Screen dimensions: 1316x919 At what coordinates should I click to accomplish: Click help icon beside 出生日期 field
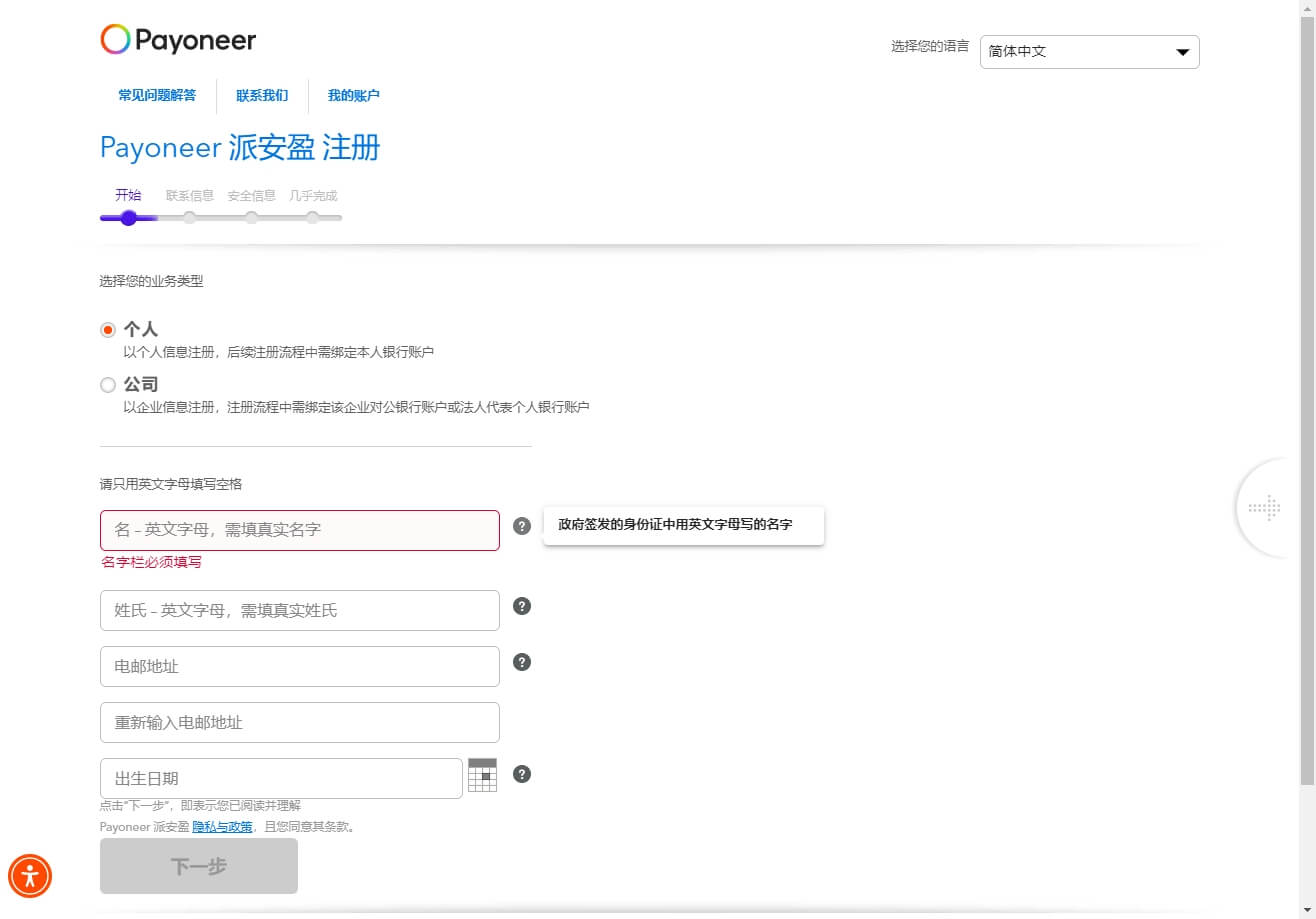[x=522, y=774]
